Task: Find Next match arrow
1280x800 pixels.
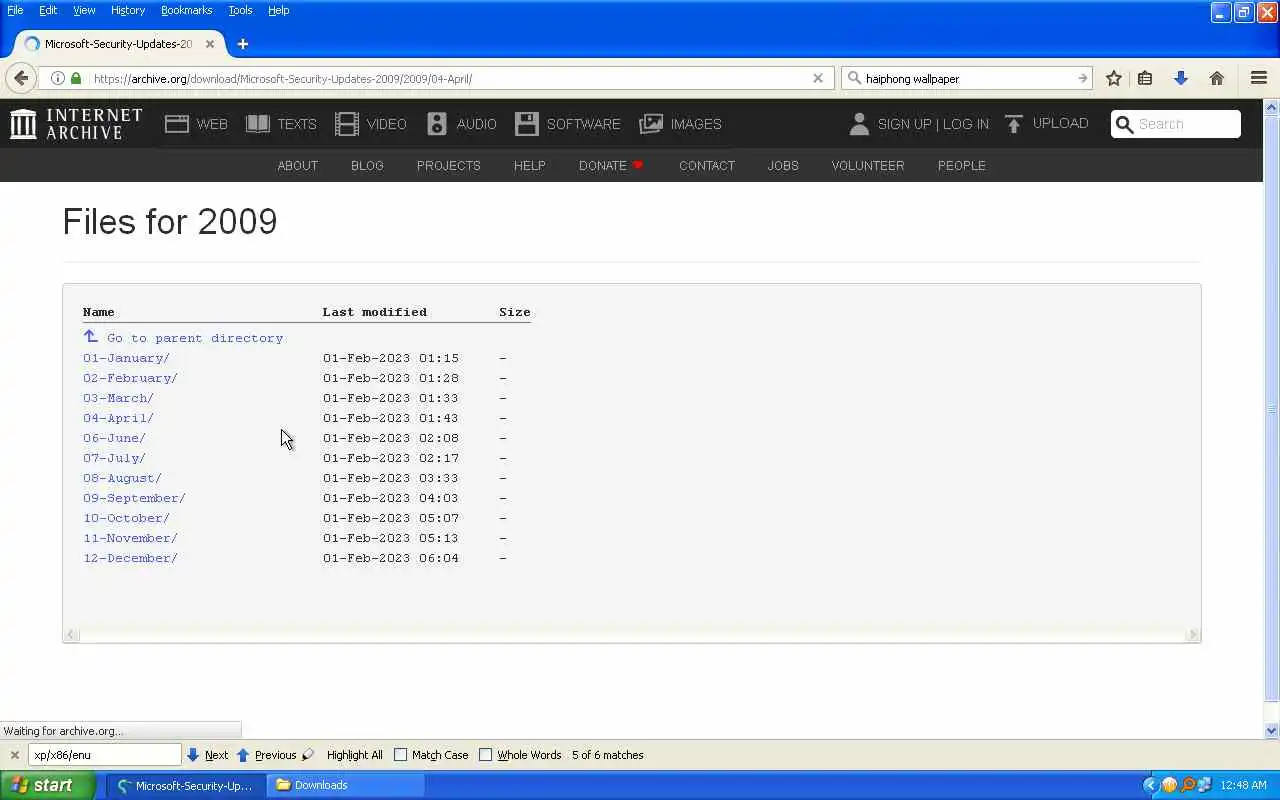Action: coord(193,755)
